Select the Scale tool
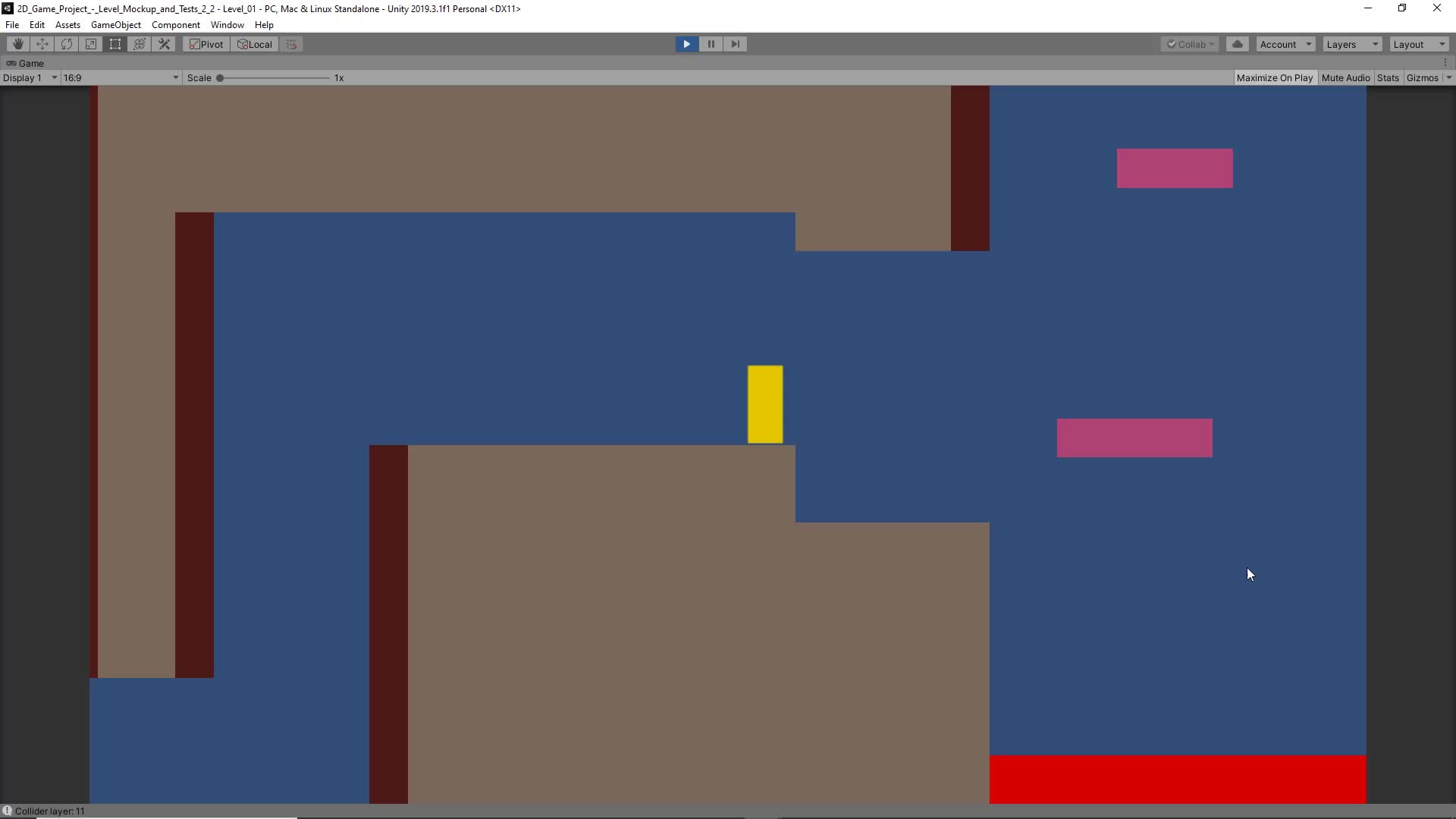Image resolution: width=1456 pixels, height=819 pixels. (91, 44)
